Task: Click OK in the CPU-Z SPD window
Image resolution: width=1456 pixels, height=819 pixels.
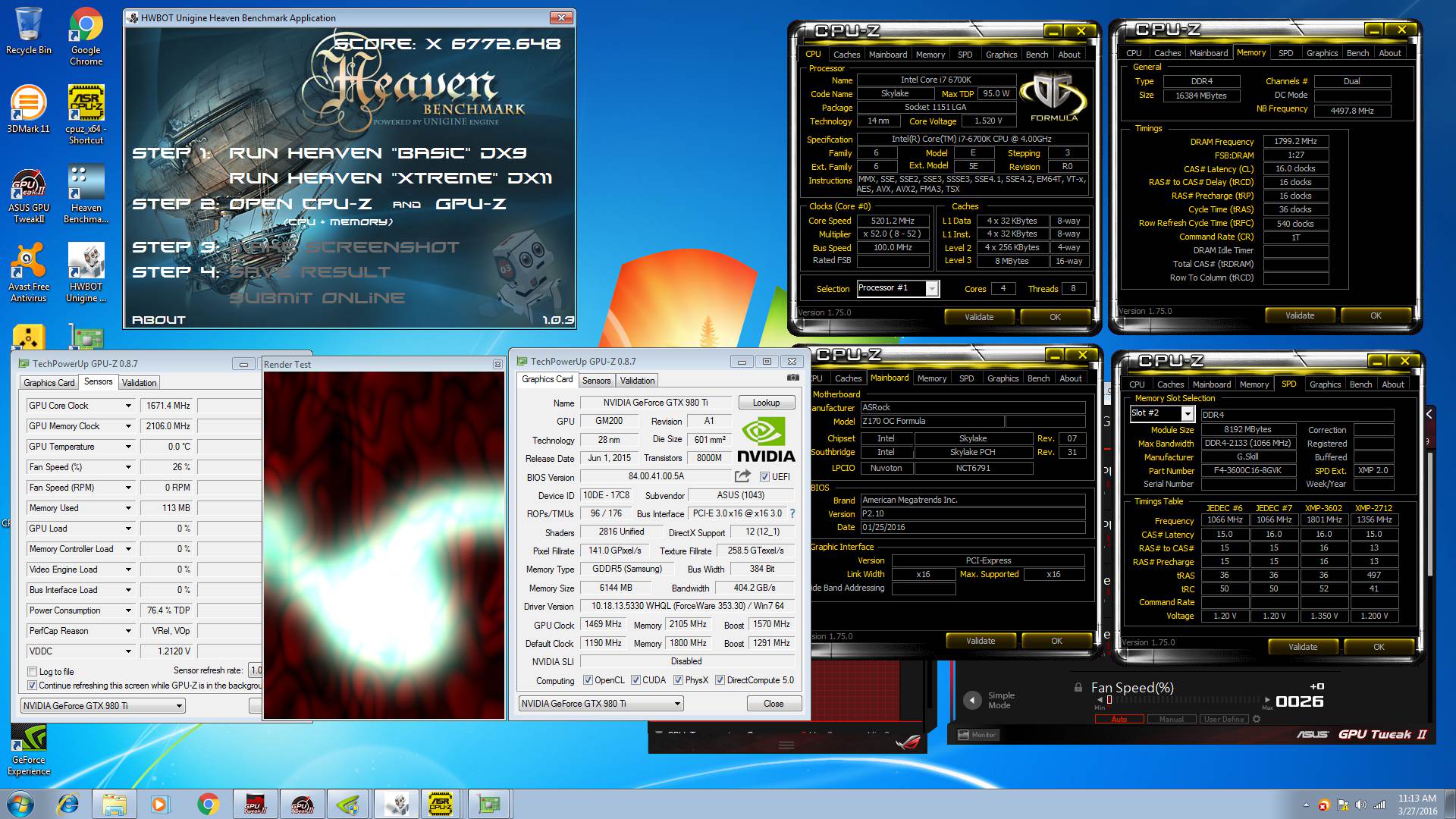Action: click(x=1379, y=647)
